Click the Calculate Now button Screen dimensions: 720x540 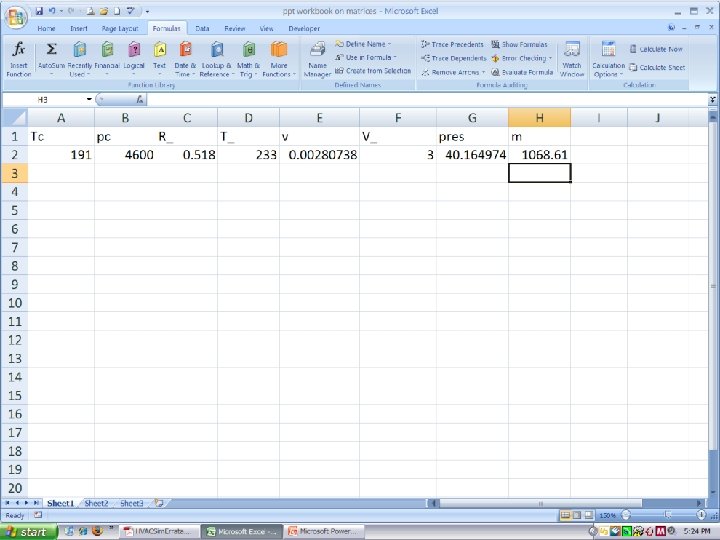pyautogui.click(x=656, y=49)
